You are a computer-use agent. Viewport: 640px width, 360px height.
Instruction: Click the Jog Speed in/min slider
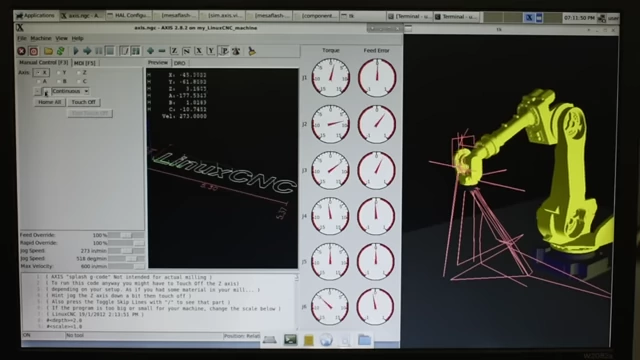coord(126,251)
